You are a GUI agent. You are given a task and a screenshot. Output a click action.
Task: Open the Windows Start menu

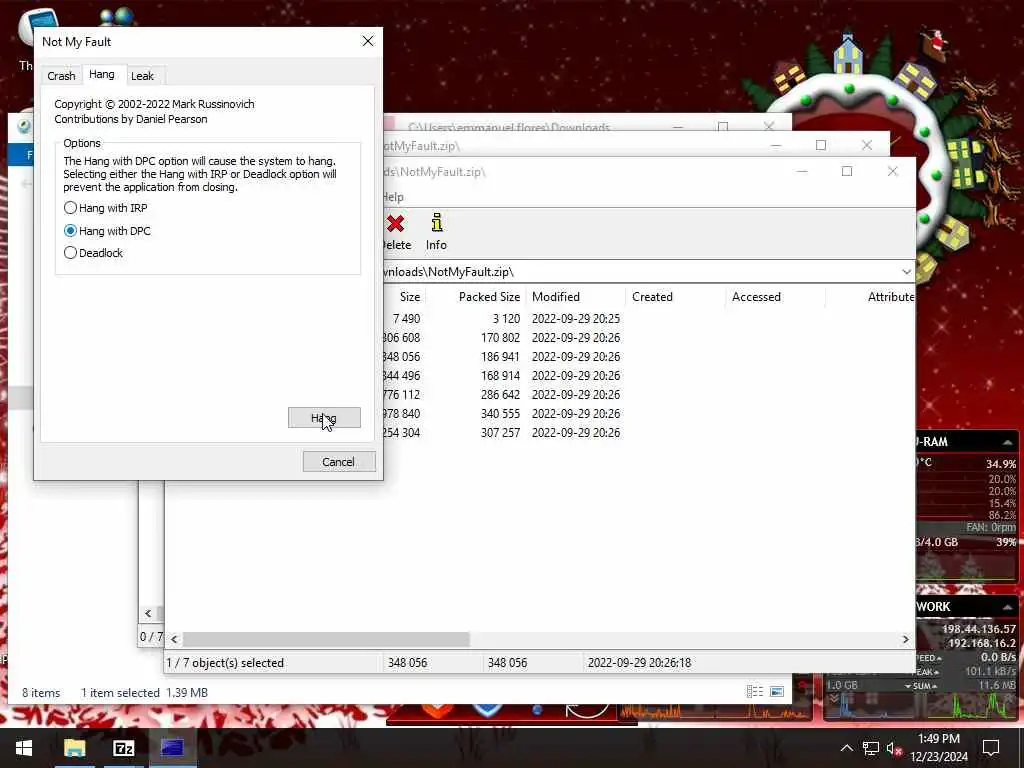point(24,748)
